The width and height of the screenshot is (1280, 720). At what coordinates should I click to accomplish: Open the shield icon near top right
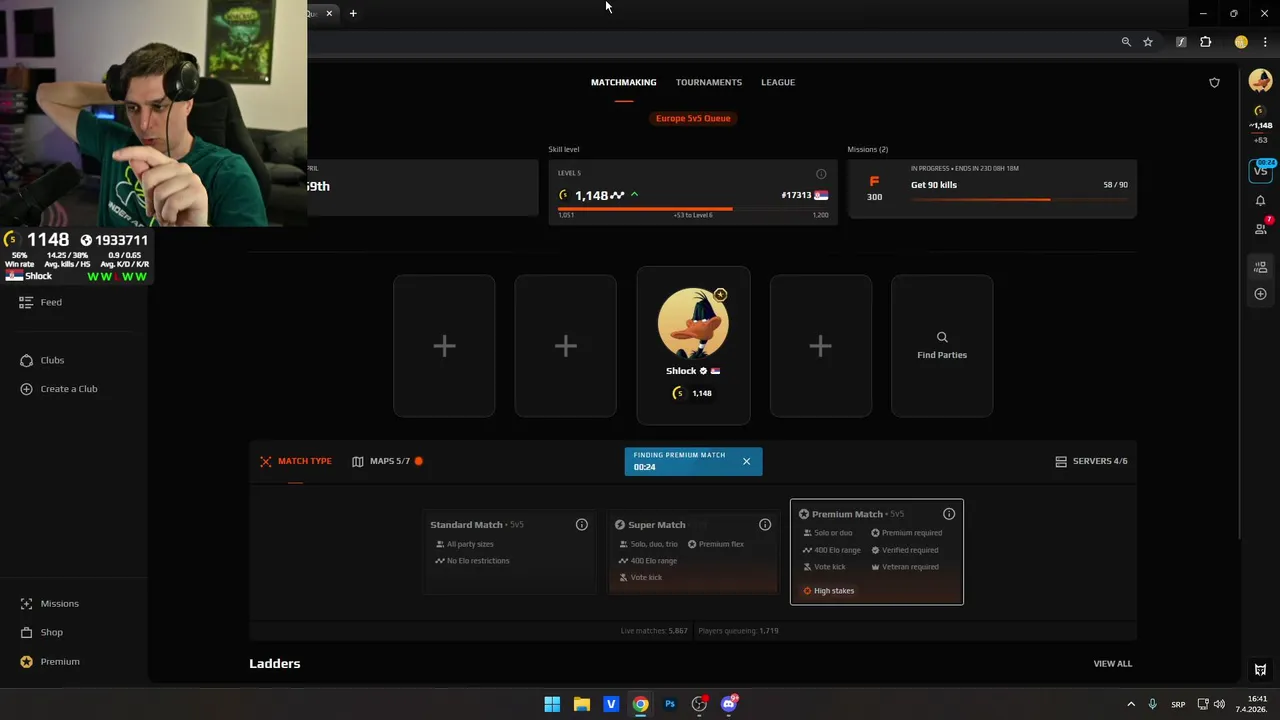click(1215, 82)
